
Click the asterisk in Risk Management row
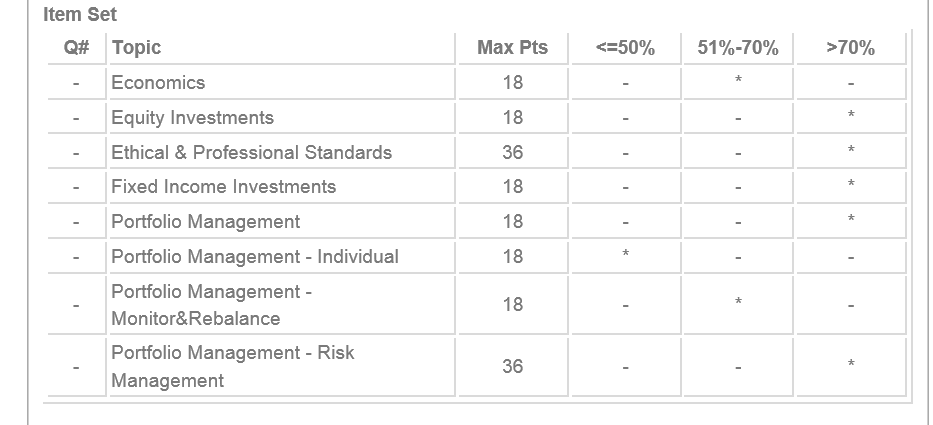(x=851, y=366)
